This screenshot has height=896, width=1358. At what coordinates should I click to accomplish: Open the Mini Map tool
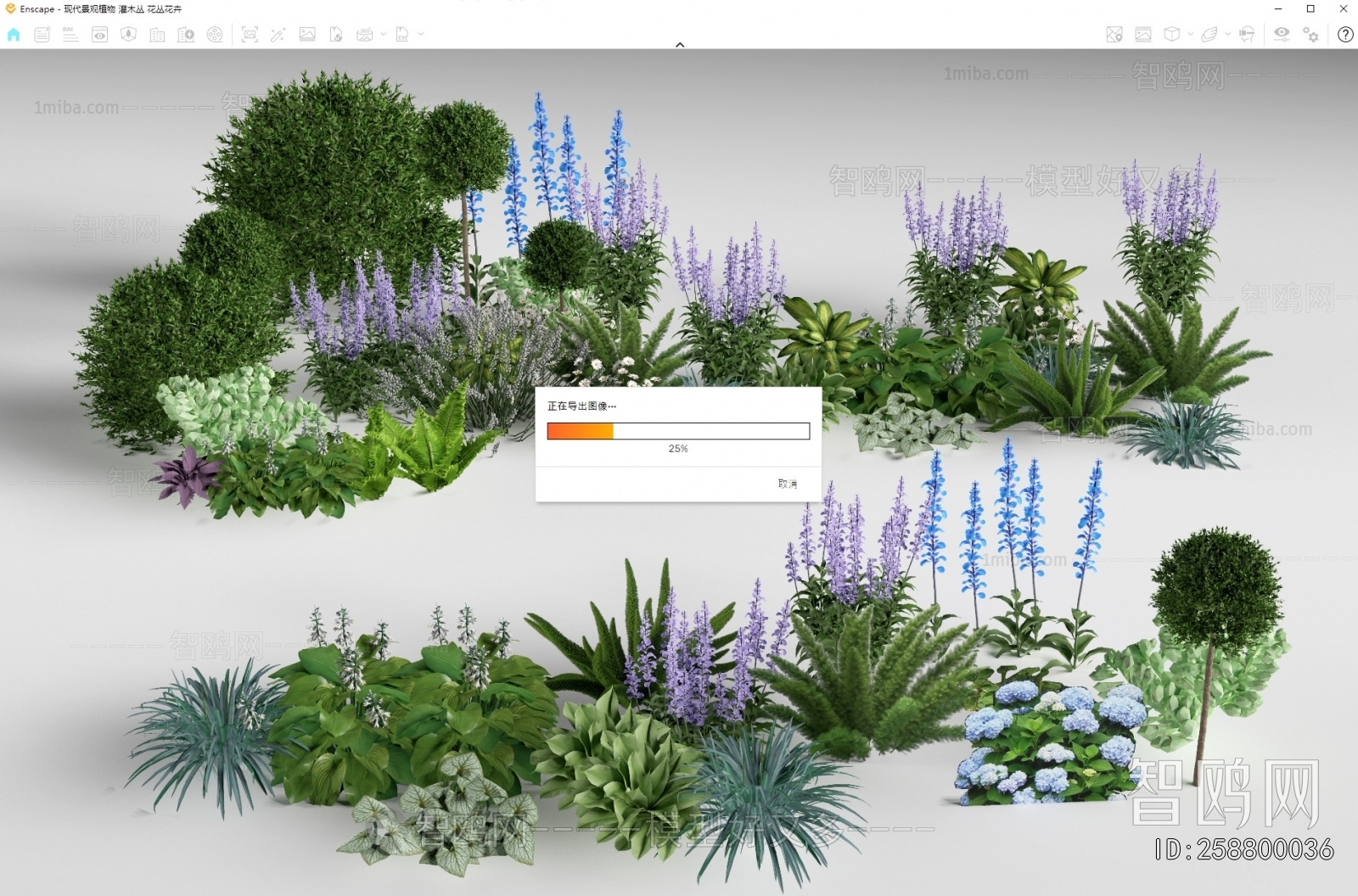[1114, 35]
